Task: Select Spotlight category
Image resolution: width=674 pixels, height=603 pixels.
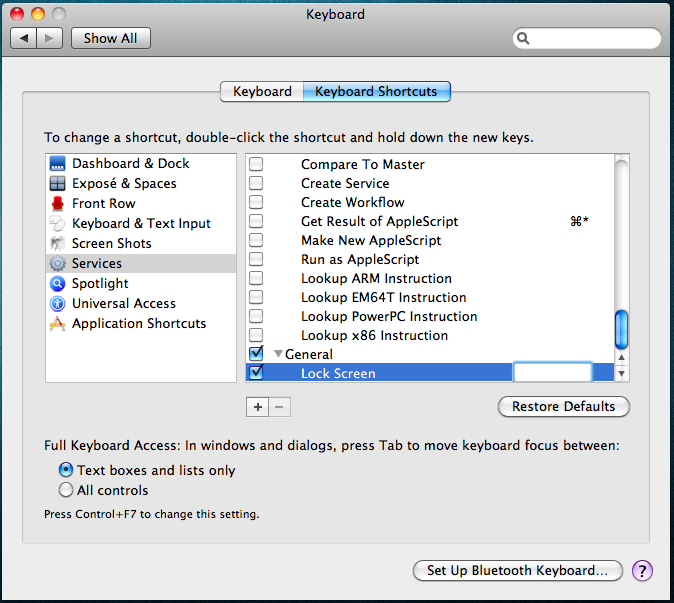Action: click(141, 284)
